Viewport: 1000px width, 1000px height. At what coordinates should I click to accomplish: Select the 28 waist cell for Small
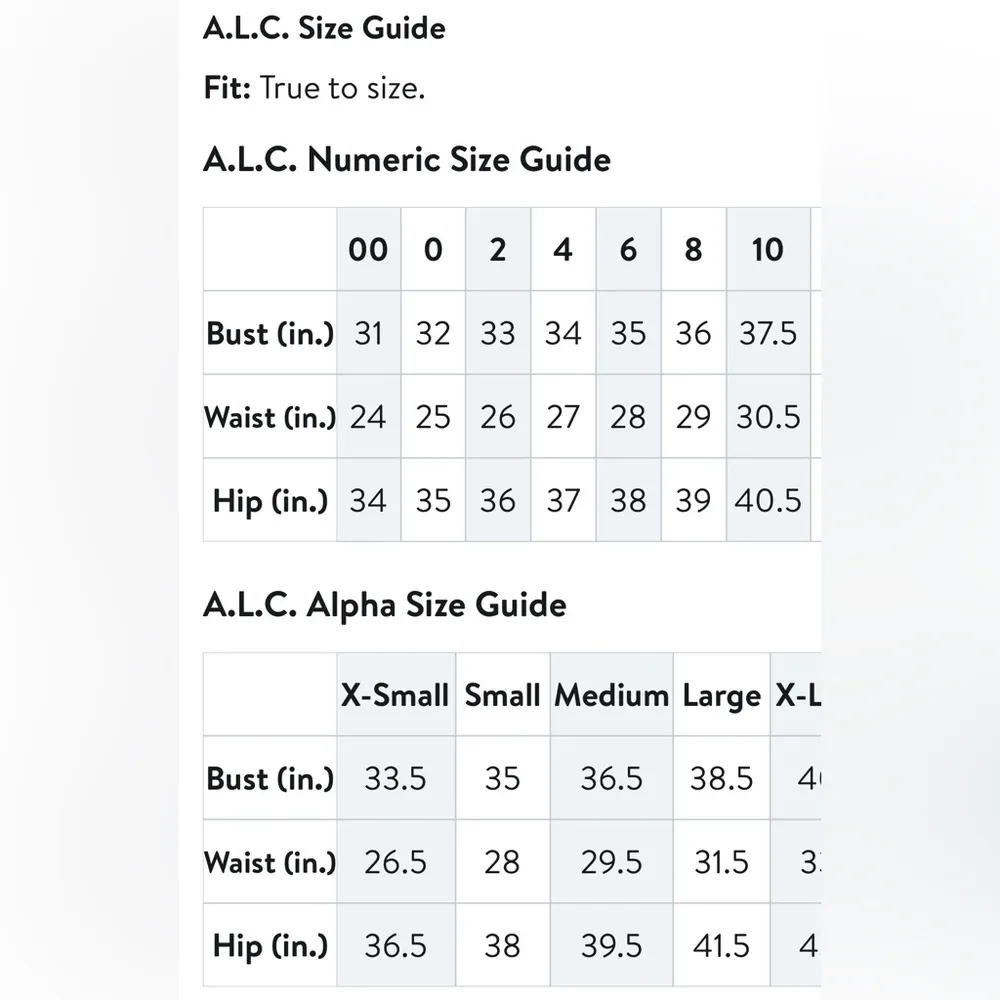click(502, 862)
